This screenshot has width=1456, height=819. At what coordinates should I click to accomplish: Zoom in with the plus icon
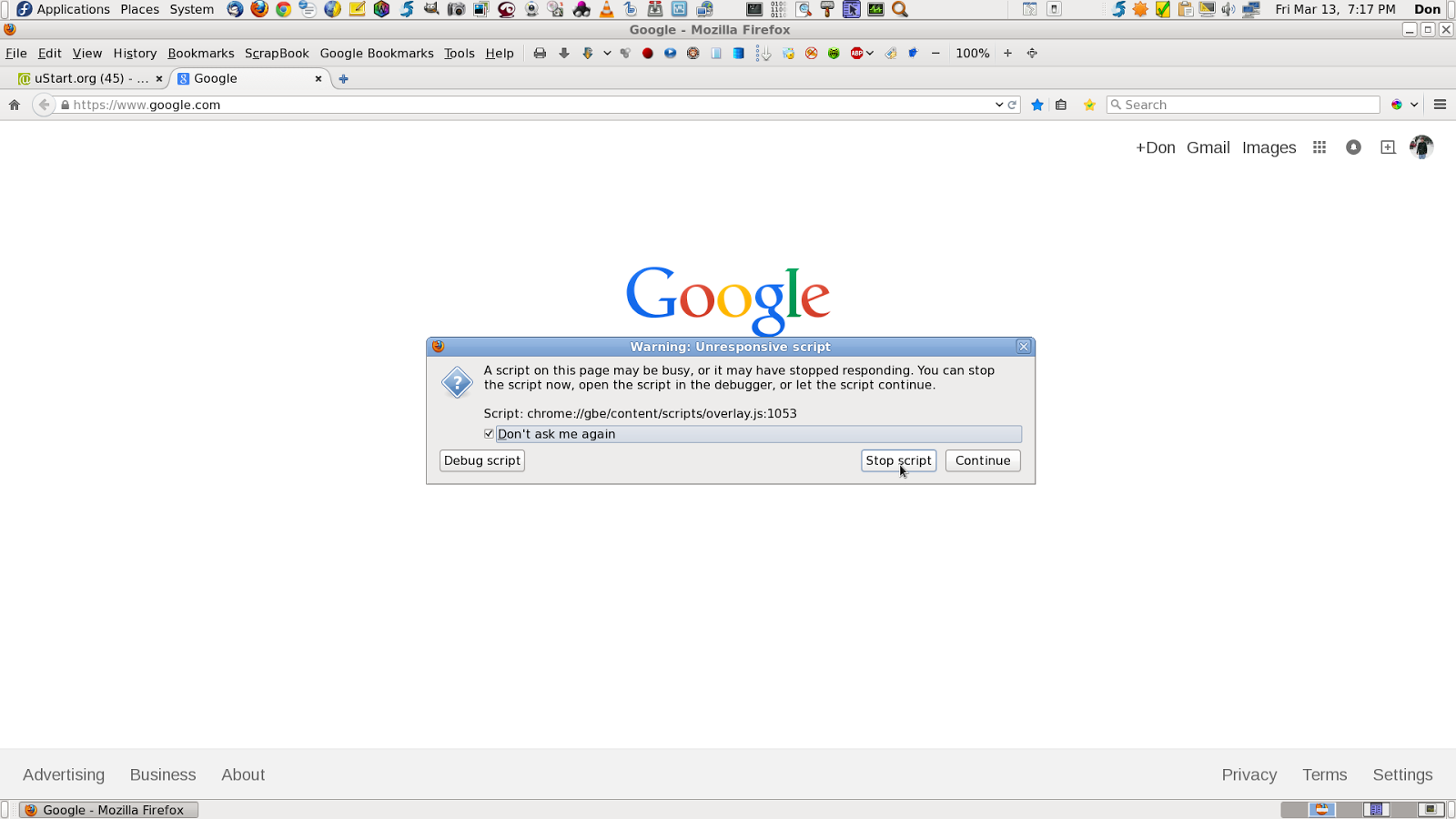tap(1007, 54)
